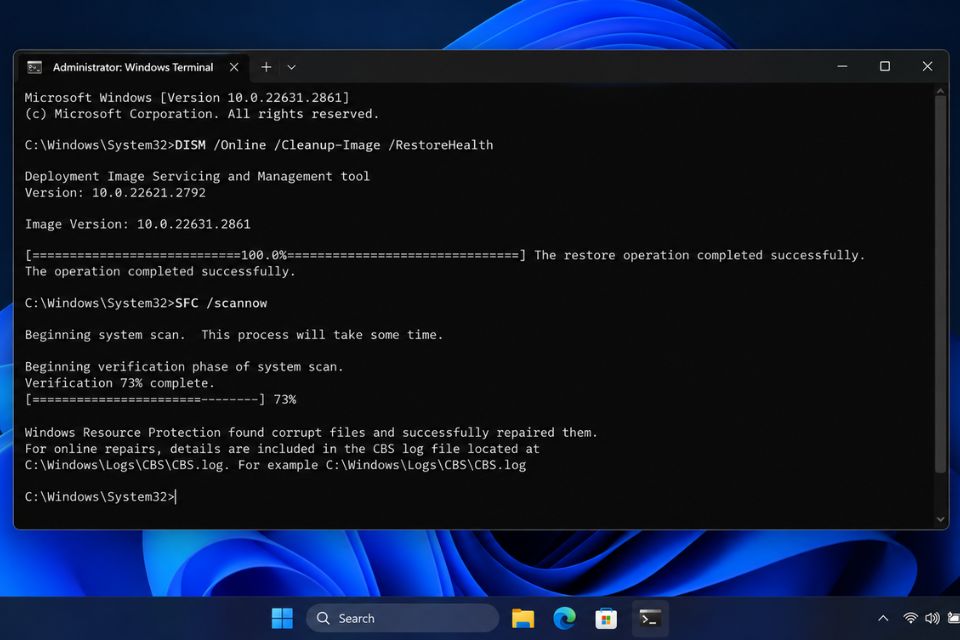Maximize the Windows Terminal window

click(885, 66)
